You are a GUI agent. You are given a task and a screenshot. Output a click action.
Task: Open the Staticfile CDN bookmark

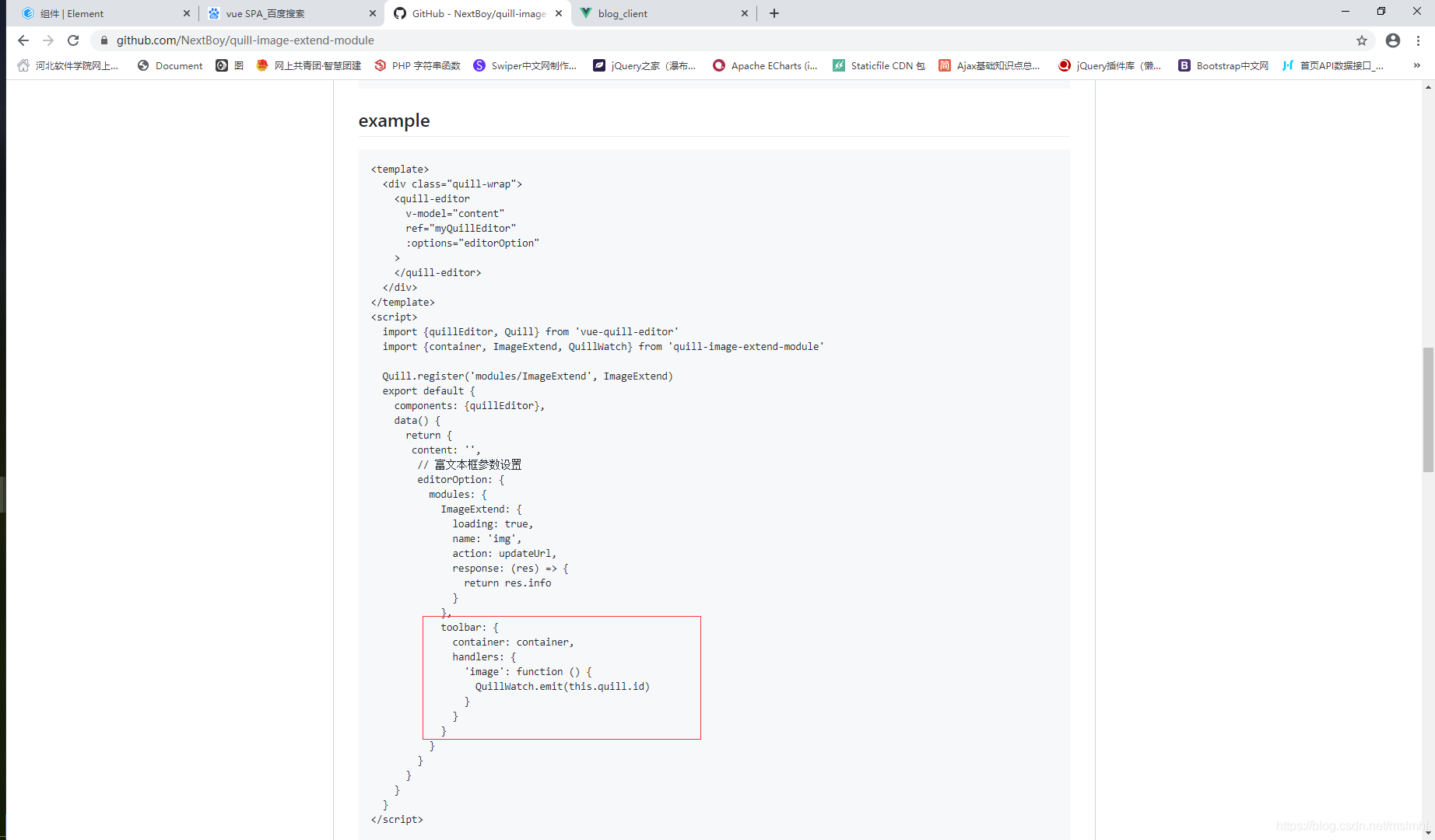879,66
